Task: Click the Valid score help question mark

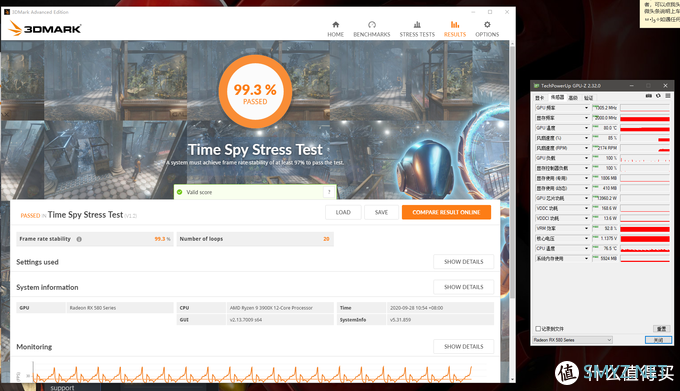Action: 329,192
